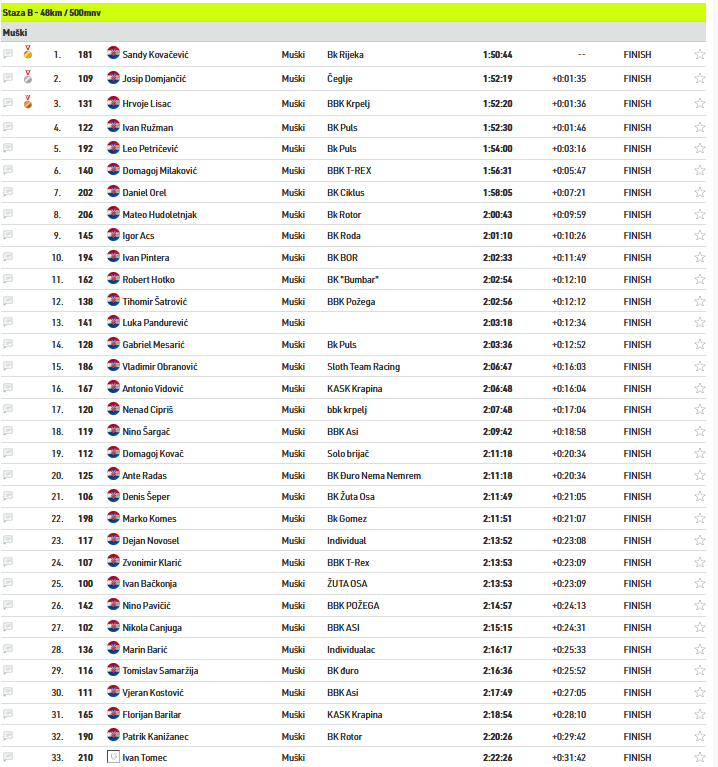
Task: Click flag icon next to Ivan Tomec
Action: (x=113, y=757)
